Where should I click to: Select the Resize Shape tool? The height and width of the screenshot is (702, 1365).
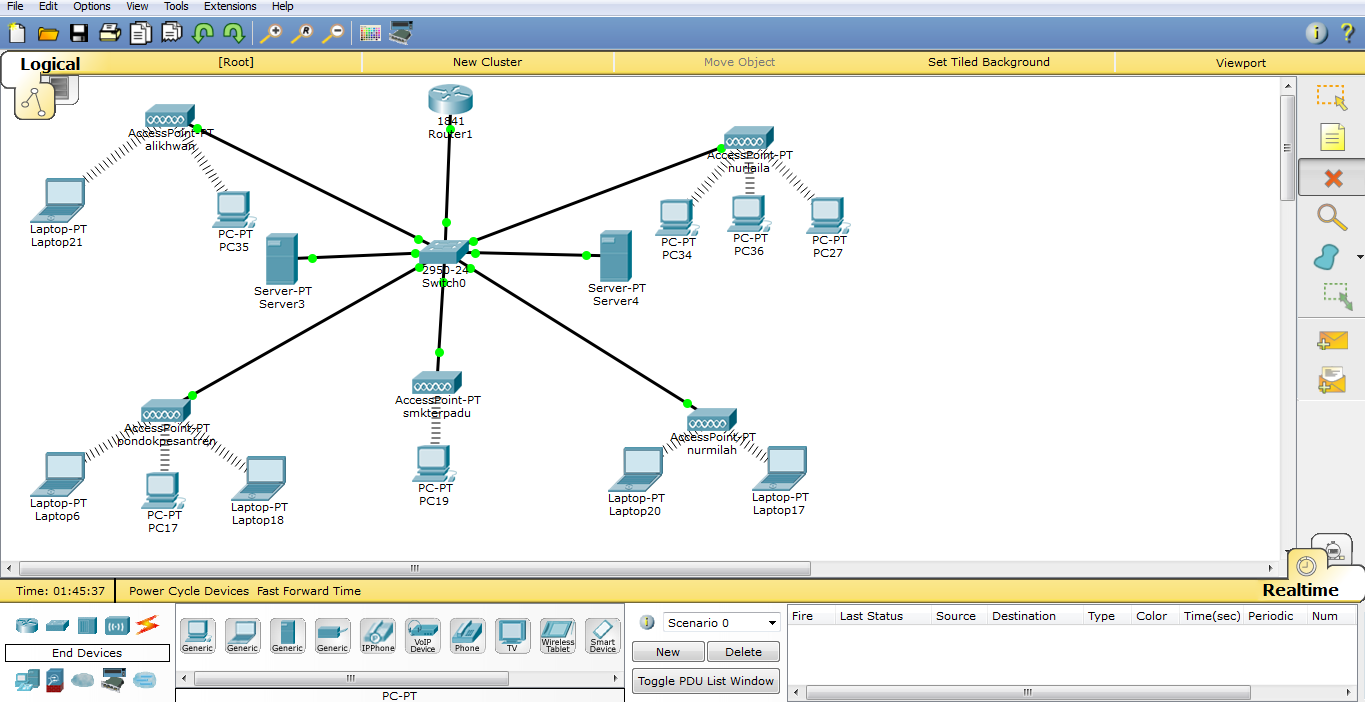point(1336,296)
